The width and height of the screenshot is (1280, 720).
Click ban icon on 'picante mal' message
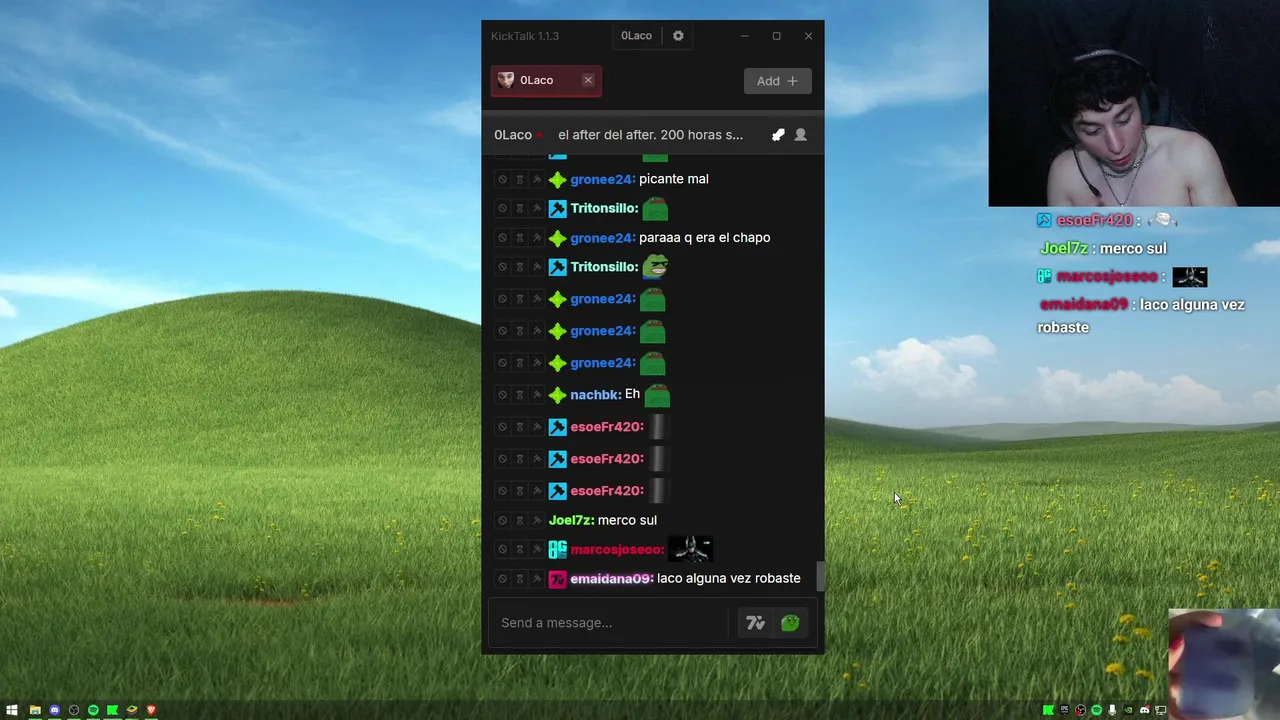pyautogui.click(x=502, y=179)
